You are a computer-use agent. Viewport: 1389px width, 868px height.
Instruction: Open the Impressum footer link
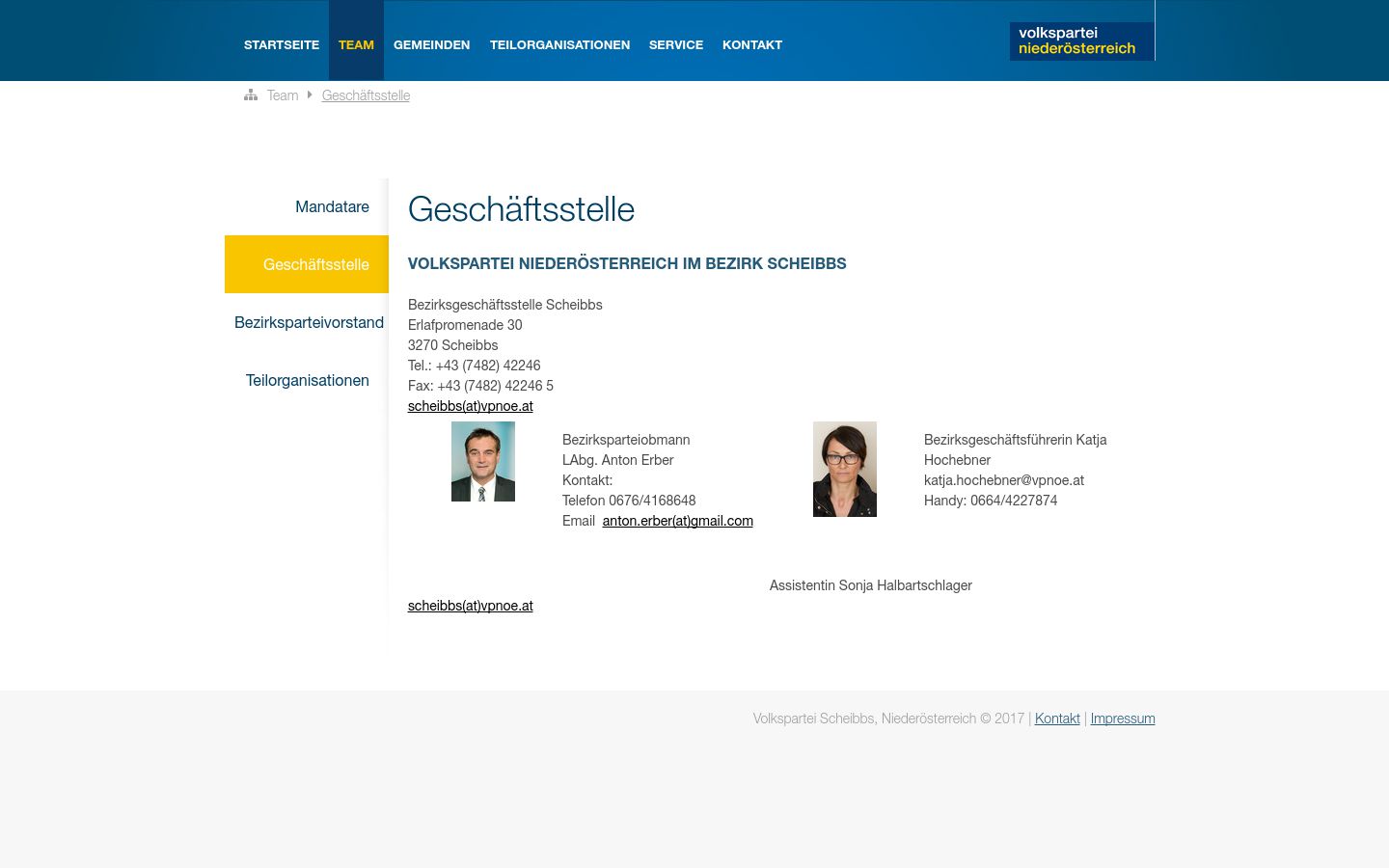coord(1123,719)
